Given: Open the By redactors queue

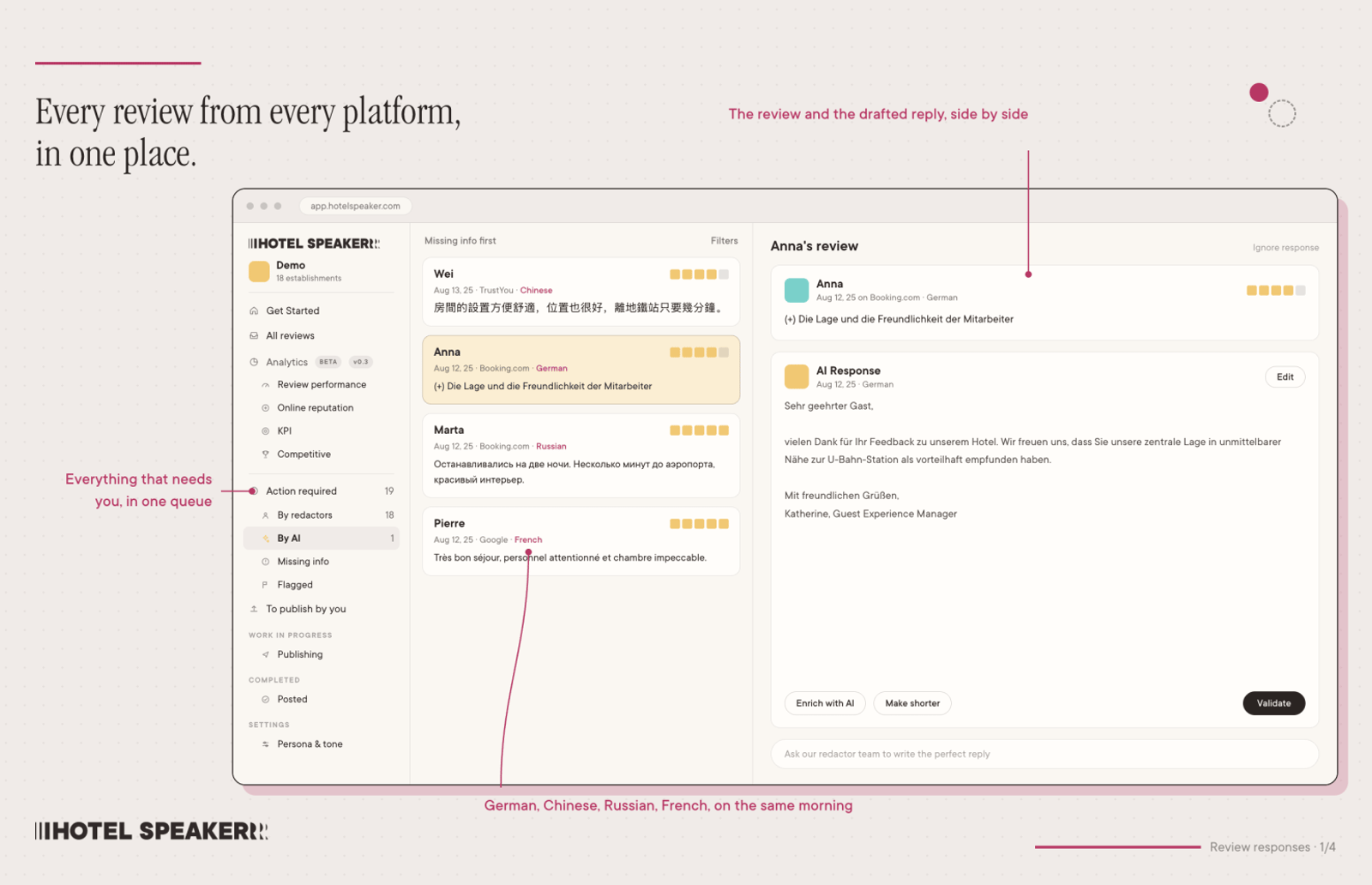Looking at the screenshot, I should (321, 515).
